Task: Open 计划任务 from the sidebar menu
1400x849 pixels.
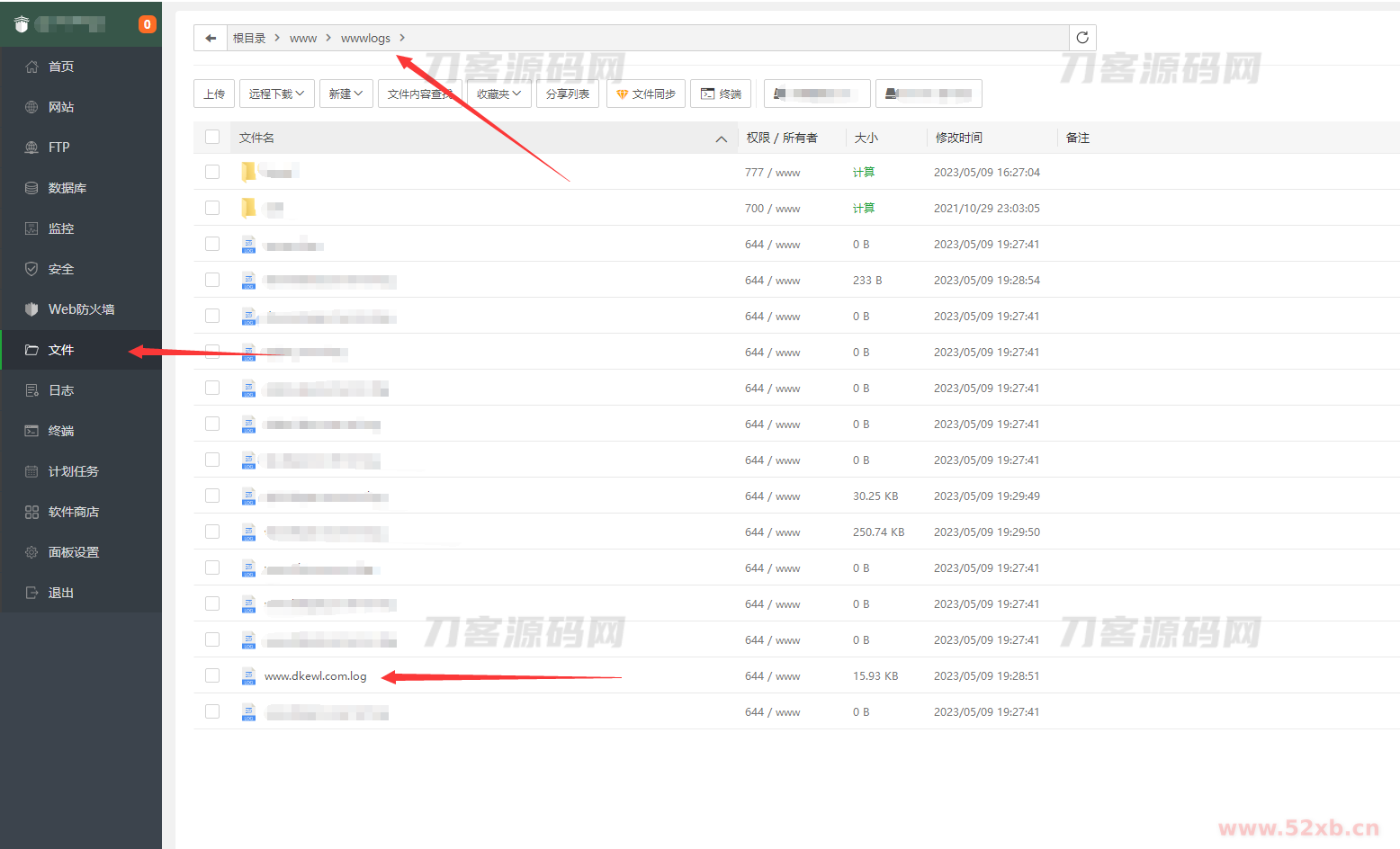Action: 73,471
